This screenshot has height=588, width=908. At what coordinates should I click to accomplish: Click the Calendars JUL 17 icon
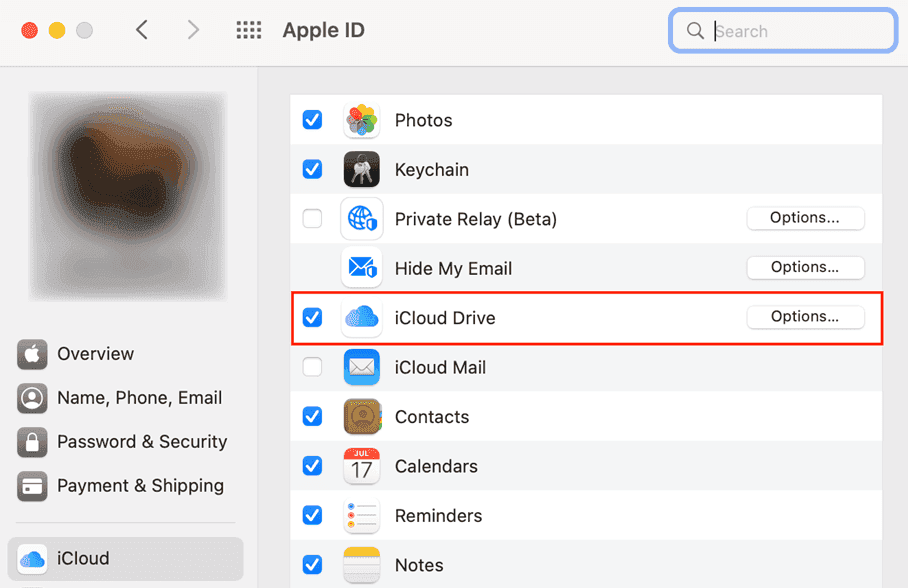coord(361,466)
